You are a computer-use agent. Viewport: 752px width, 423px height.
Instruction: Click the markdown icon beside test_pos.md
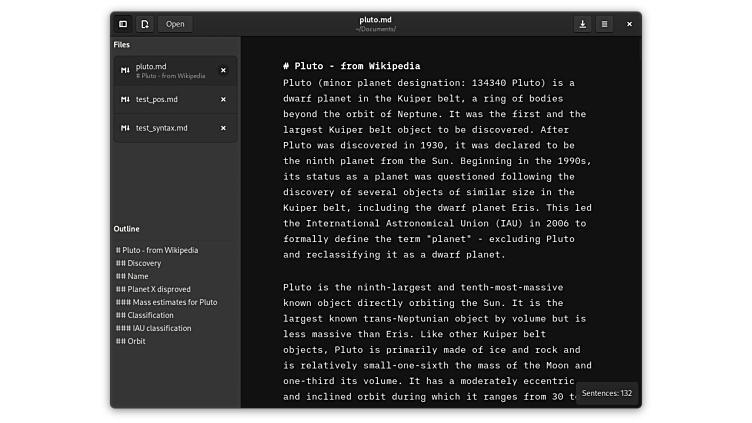point(125,99)
